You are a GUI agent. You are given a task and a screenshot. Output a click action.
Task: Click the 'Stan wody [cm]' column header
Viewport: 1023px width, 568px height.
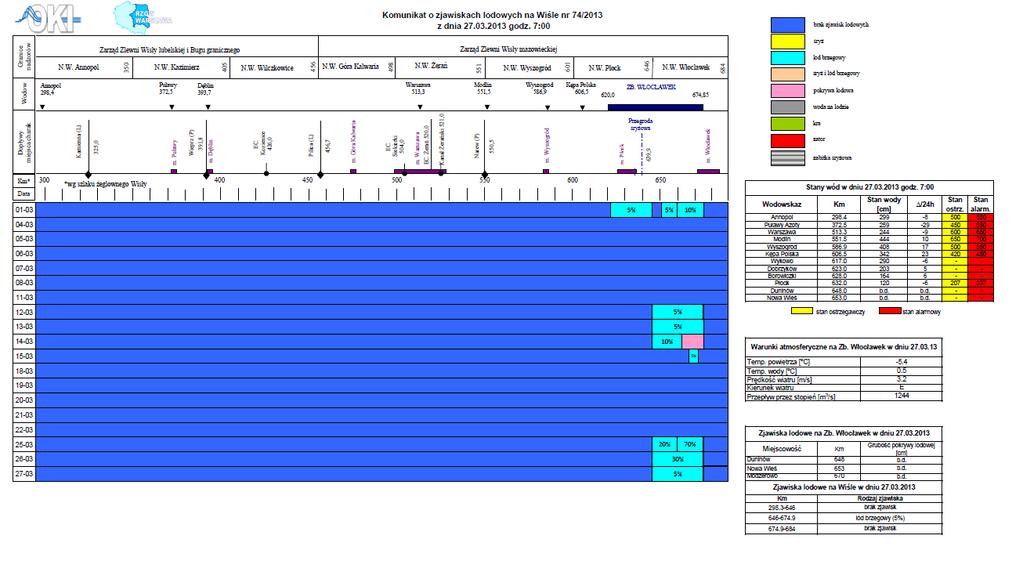[884, 204]
